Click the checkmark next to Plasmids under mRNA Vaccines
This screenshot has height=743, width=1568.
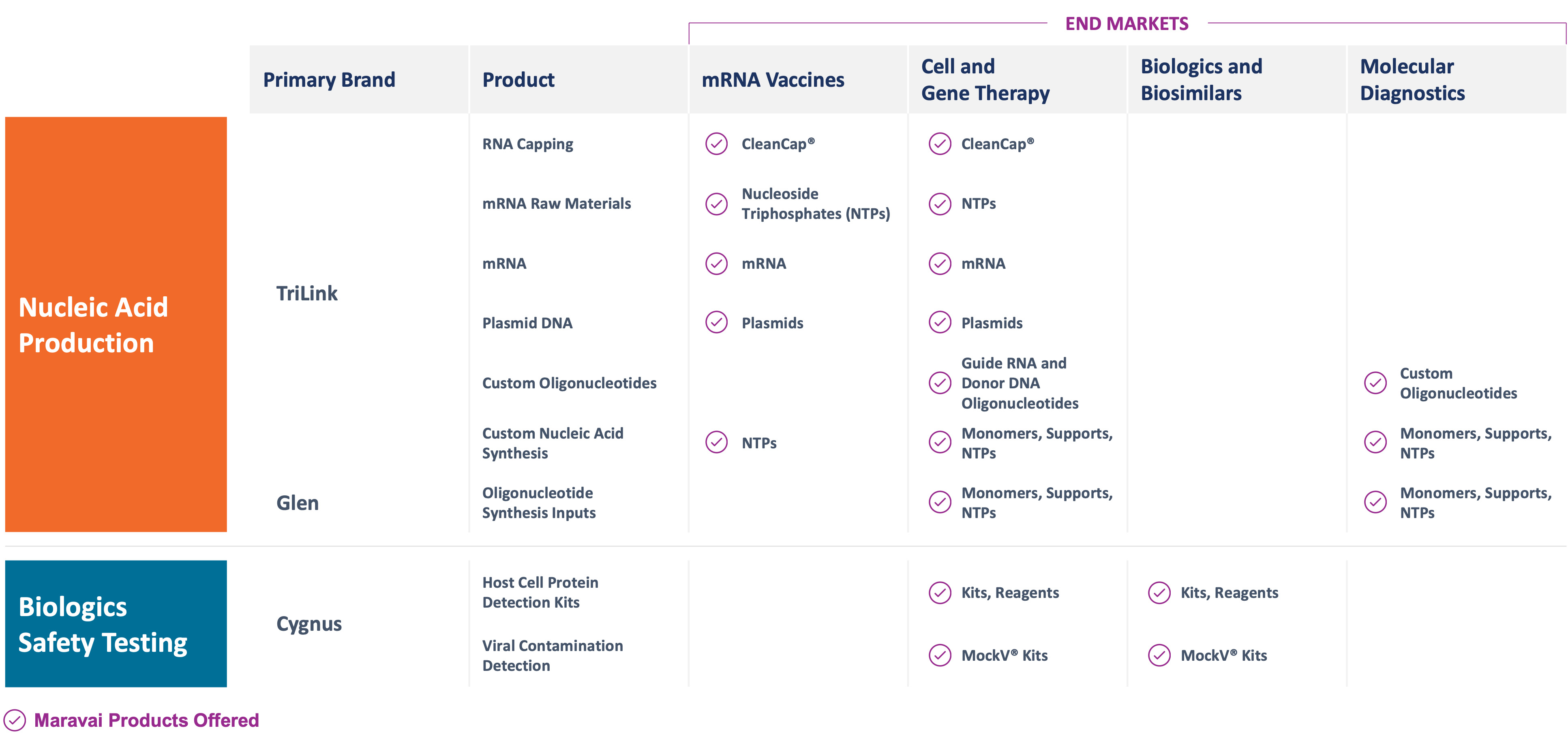716,323
